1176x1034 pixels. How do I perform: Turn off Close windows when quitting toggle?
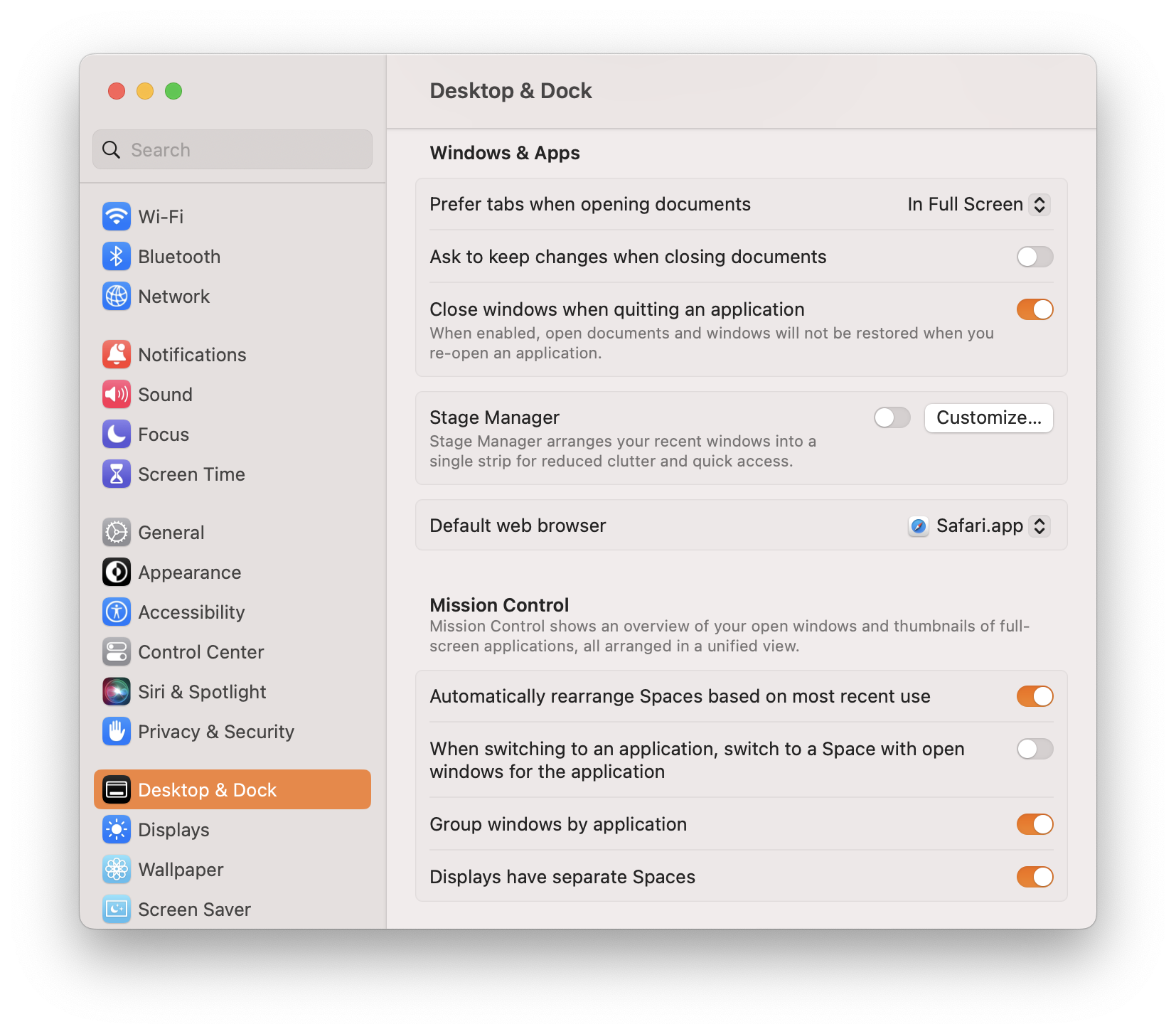coord(1035,309)
